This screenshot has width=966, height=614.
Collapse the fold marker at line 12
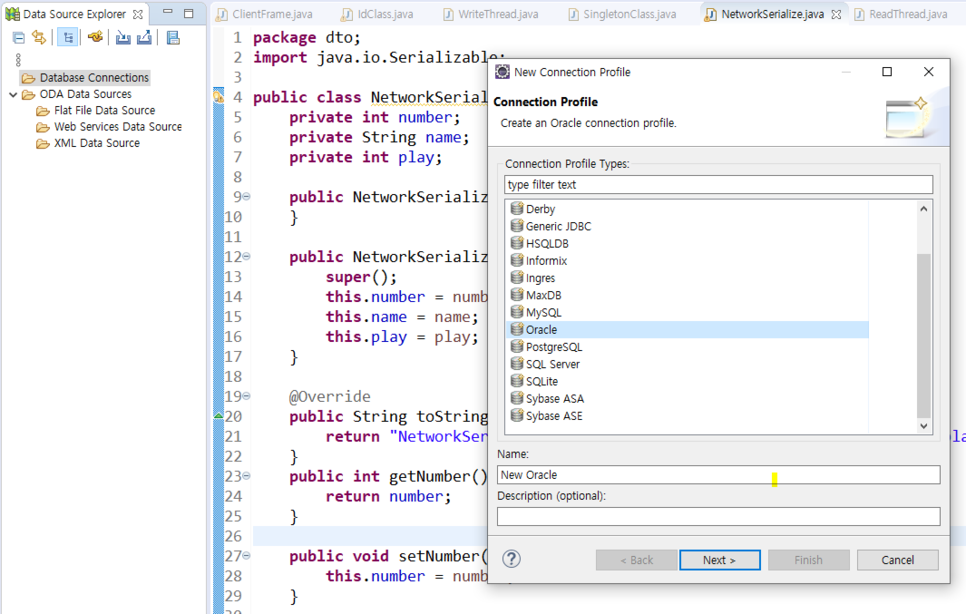click(246, 256)
